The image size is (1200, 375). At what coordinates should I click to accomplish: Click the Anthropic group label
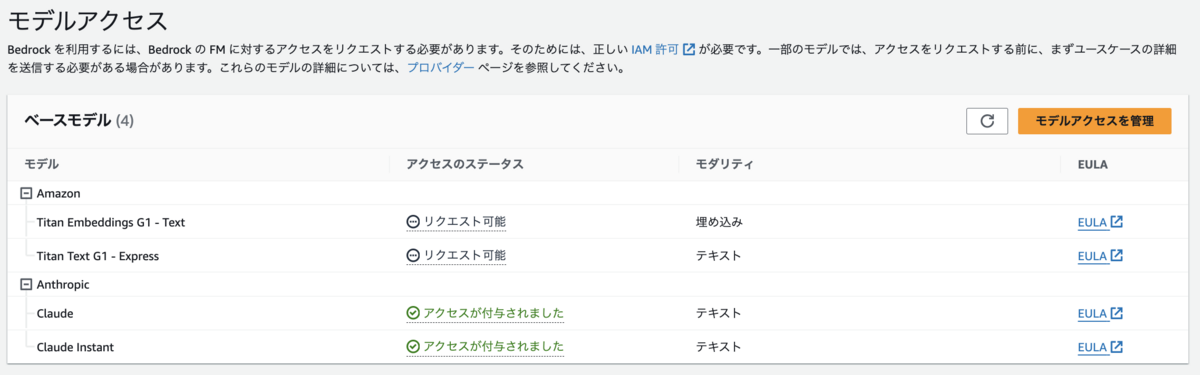(63, 284)
